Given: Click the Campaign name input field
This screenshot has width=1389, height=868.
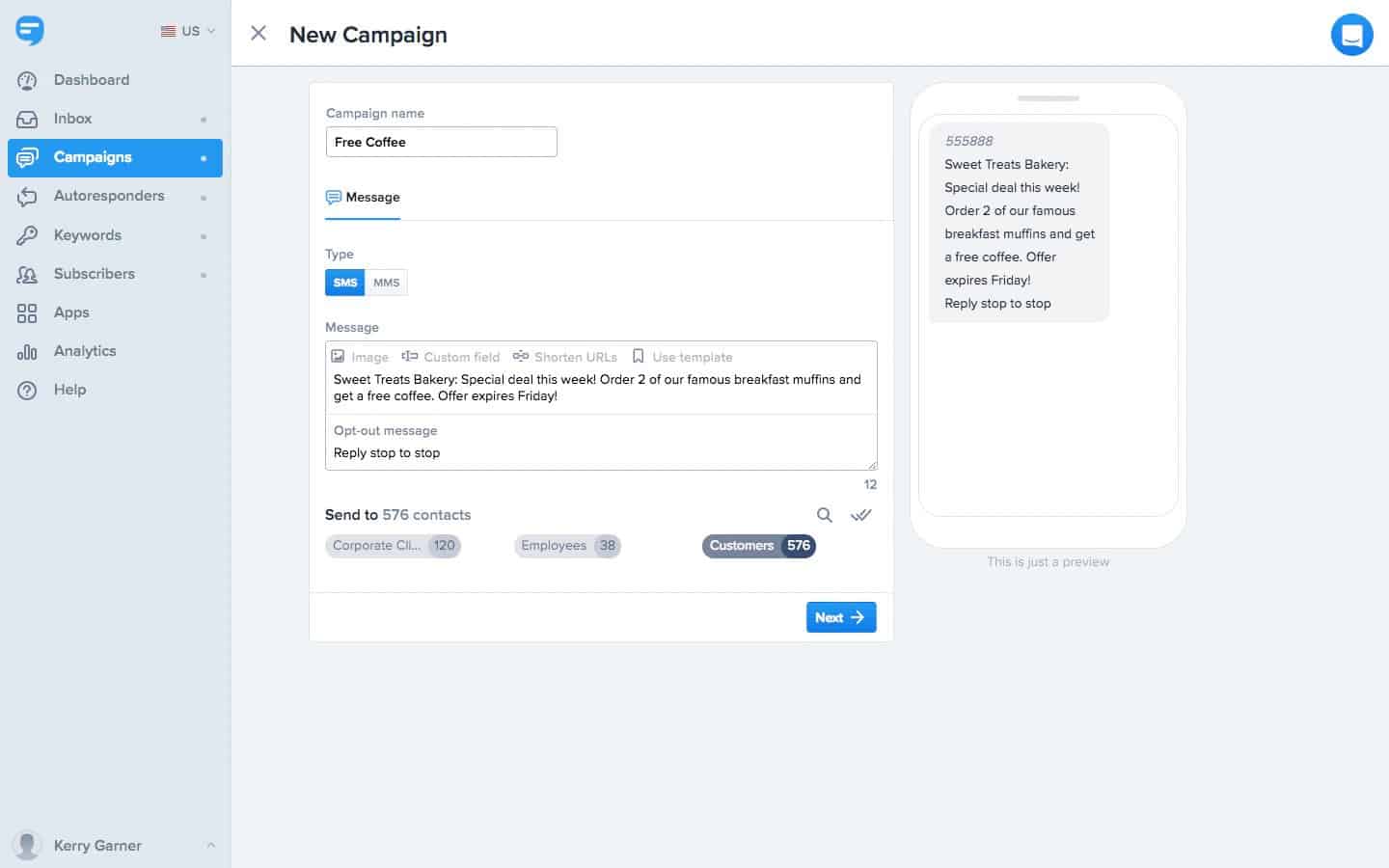Looking at the screenshot, I should [x=441, y=142].
